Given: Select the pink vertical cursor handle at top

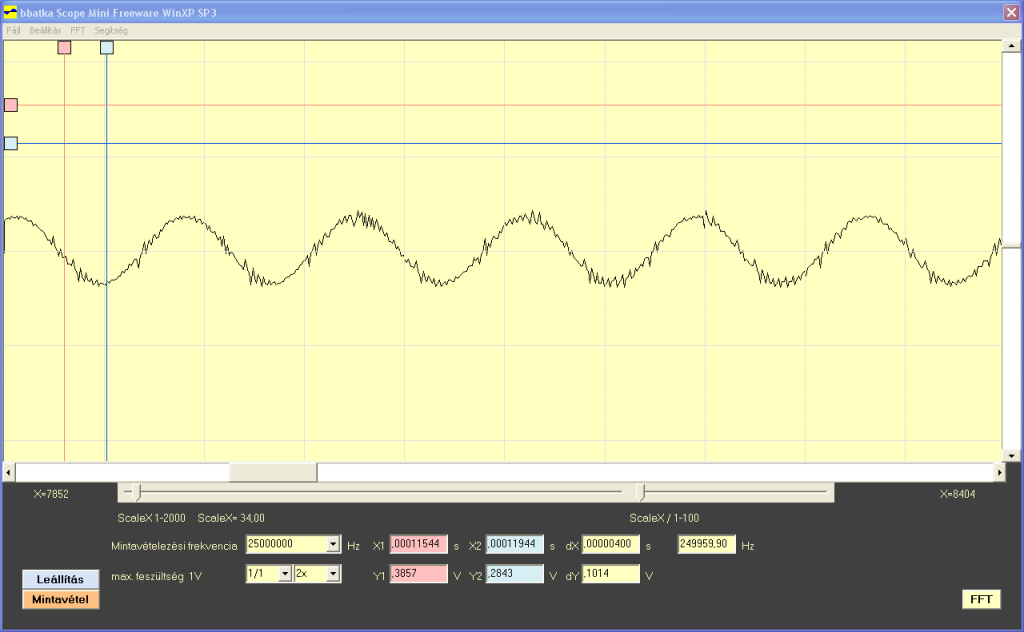Looking at the screenshot, I should pos(64,48).
